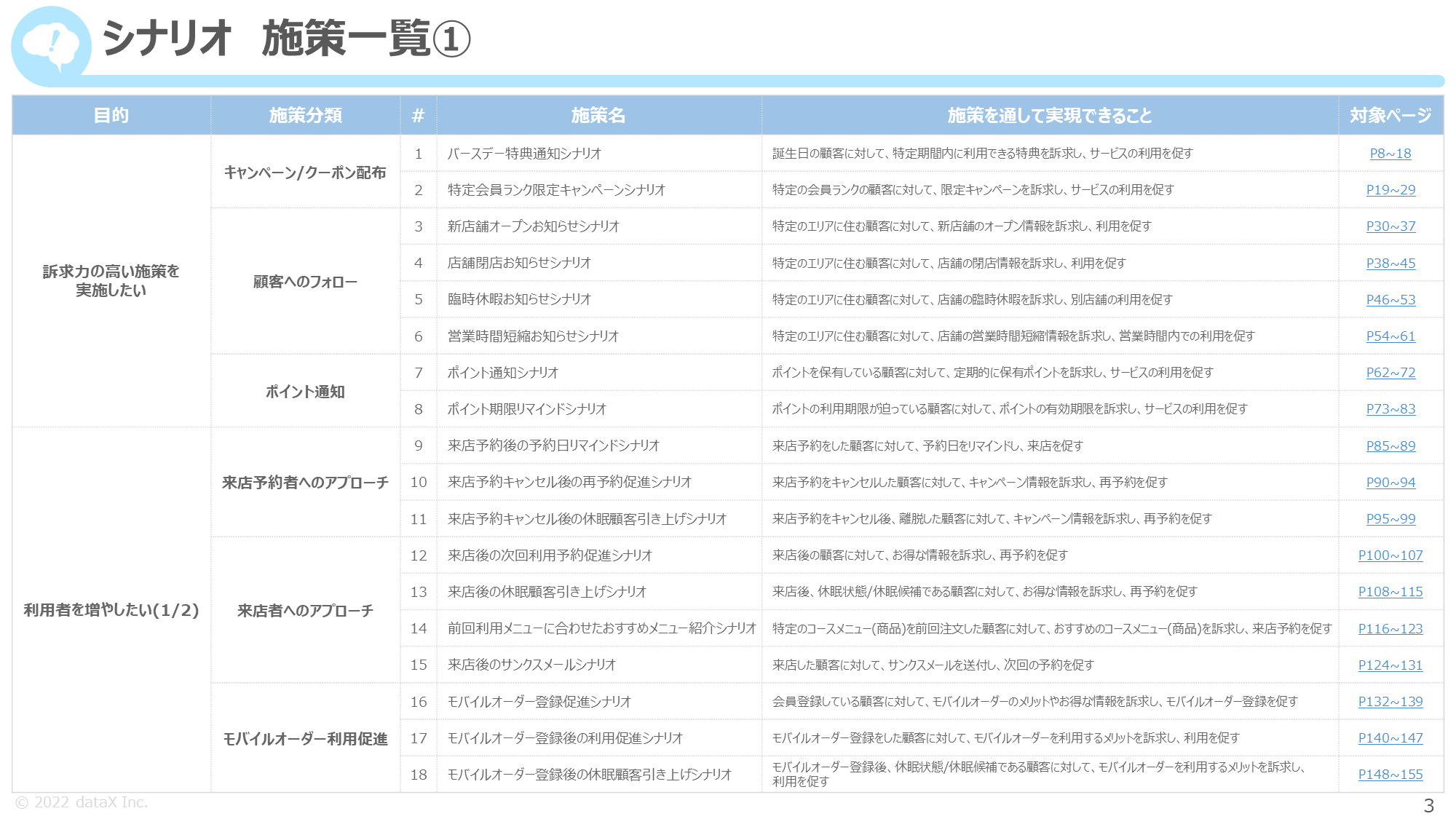Click the P132~139 link
The image size is (1456, 819).
1390,702
